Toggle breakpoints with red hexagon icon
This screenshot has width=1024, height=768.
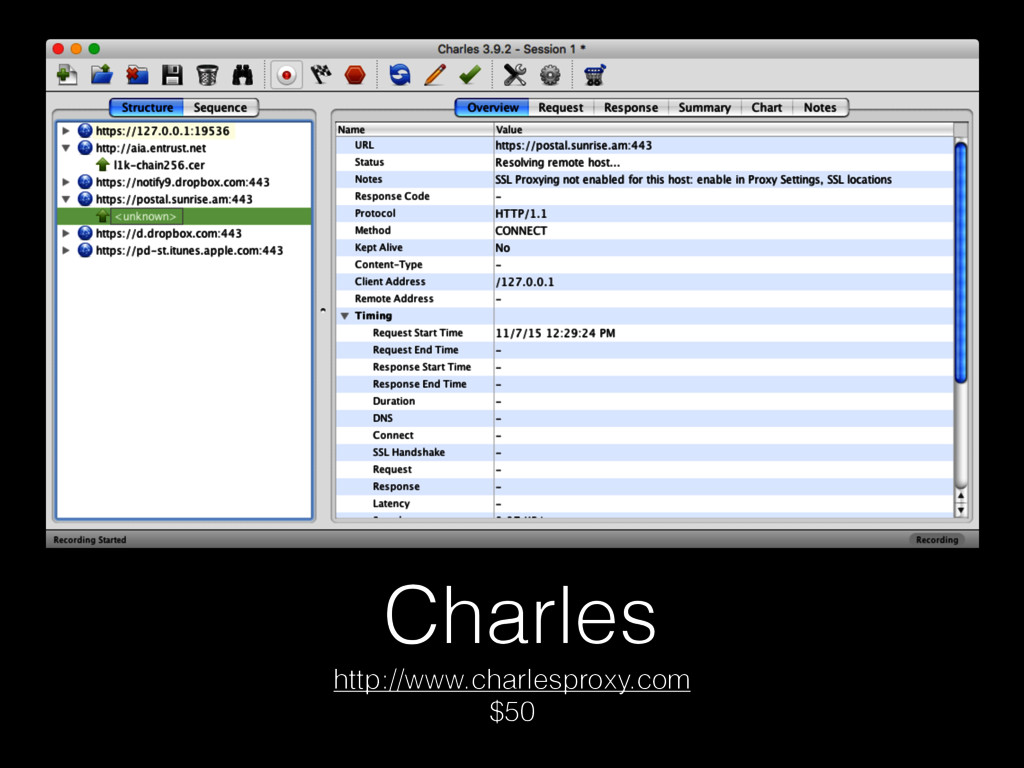[355, 75]
